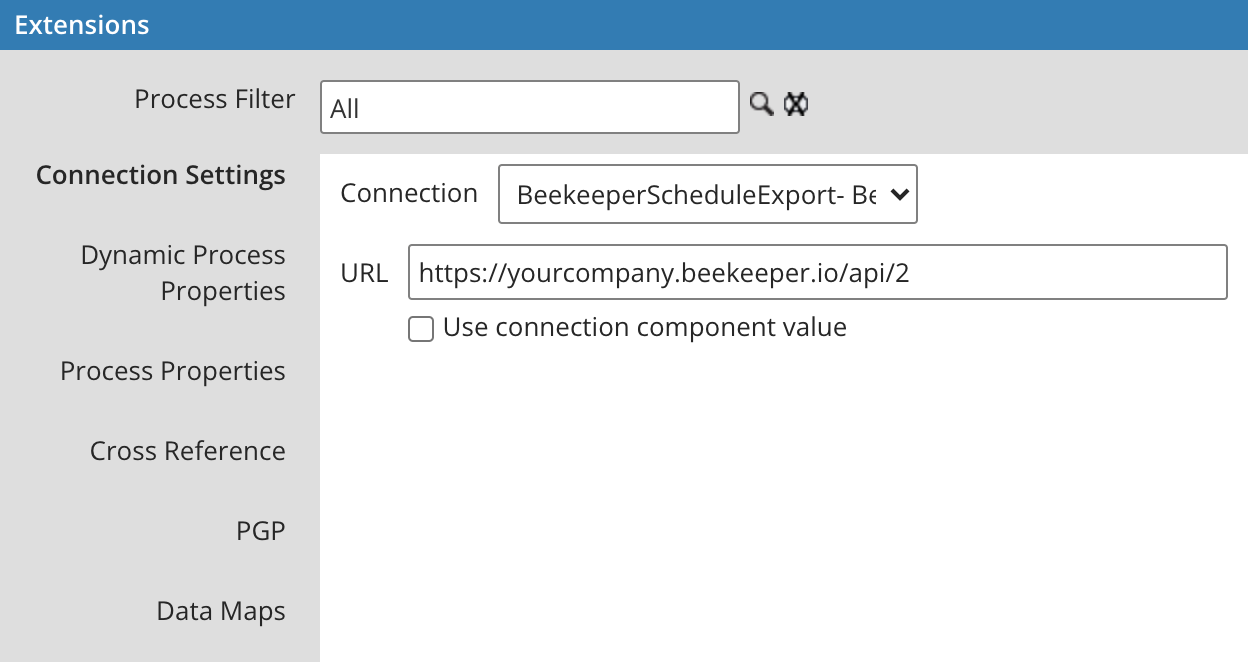
Task: Show the Data Maps tab
Action: coord(221,611)
